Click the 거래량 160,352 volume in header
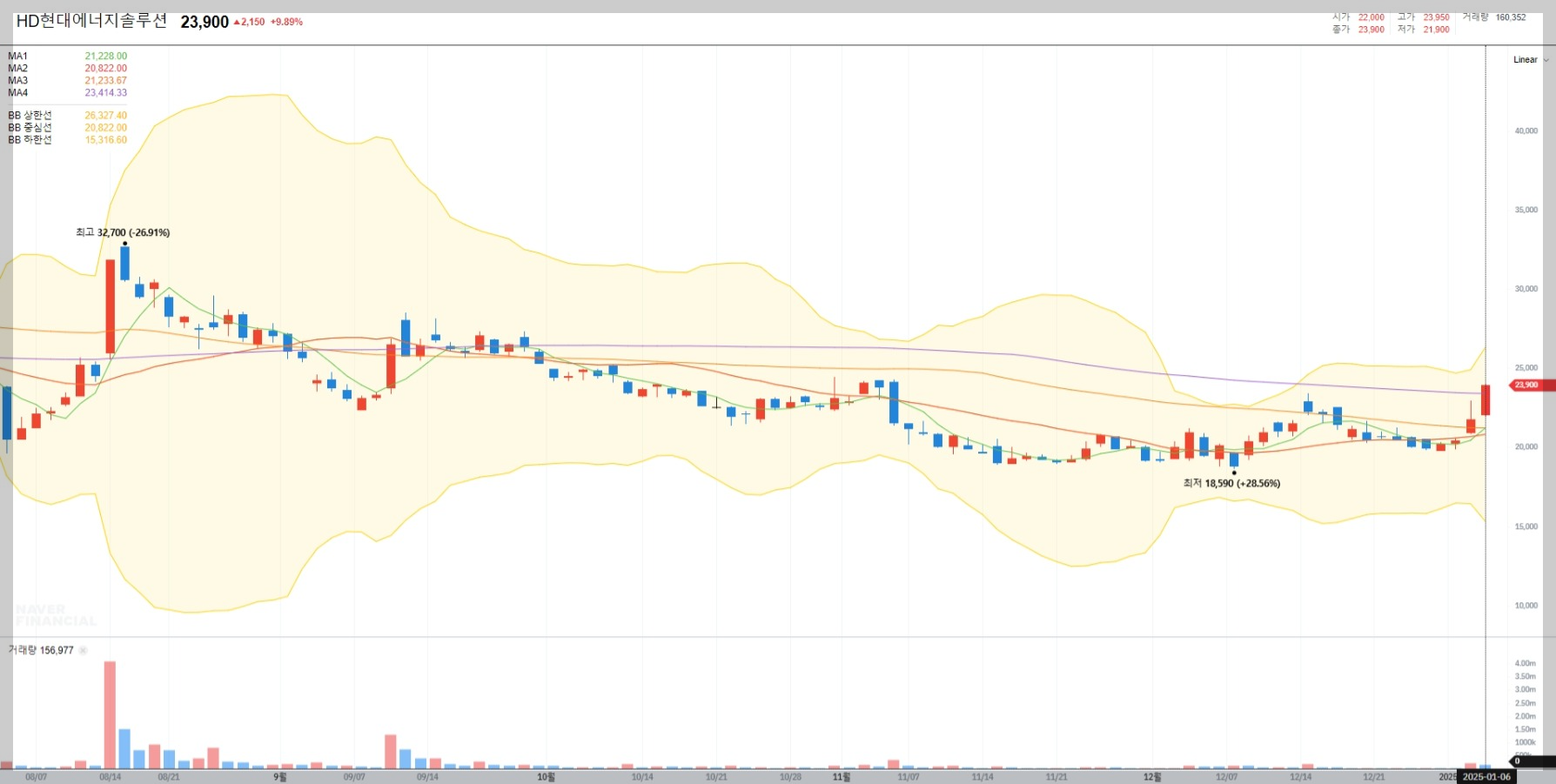The image size is (1556, 784). 1494,17
